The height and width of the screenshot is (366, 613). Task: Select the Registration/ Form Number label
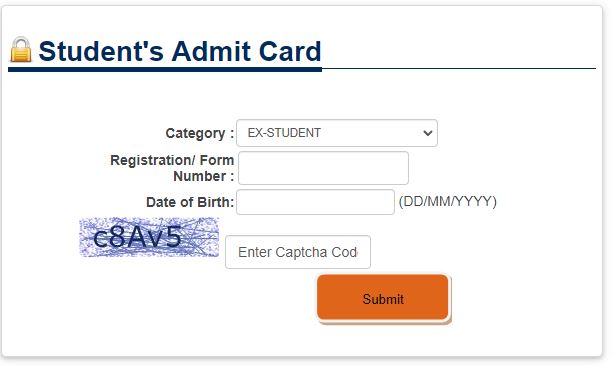coord(172,168)
